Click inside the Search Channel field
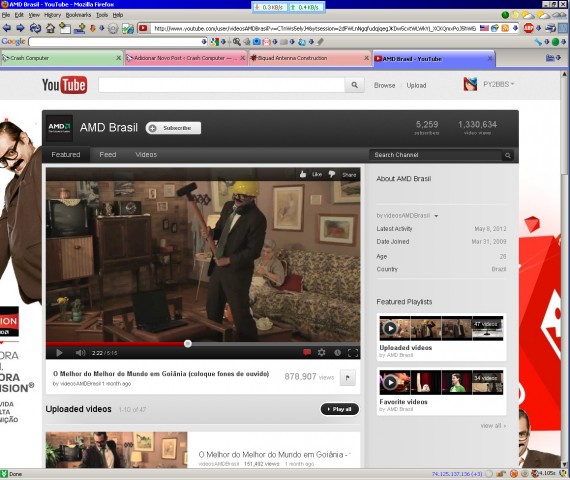Image resolution: width=570 pixels, height=480 pixels. [436, 155]
